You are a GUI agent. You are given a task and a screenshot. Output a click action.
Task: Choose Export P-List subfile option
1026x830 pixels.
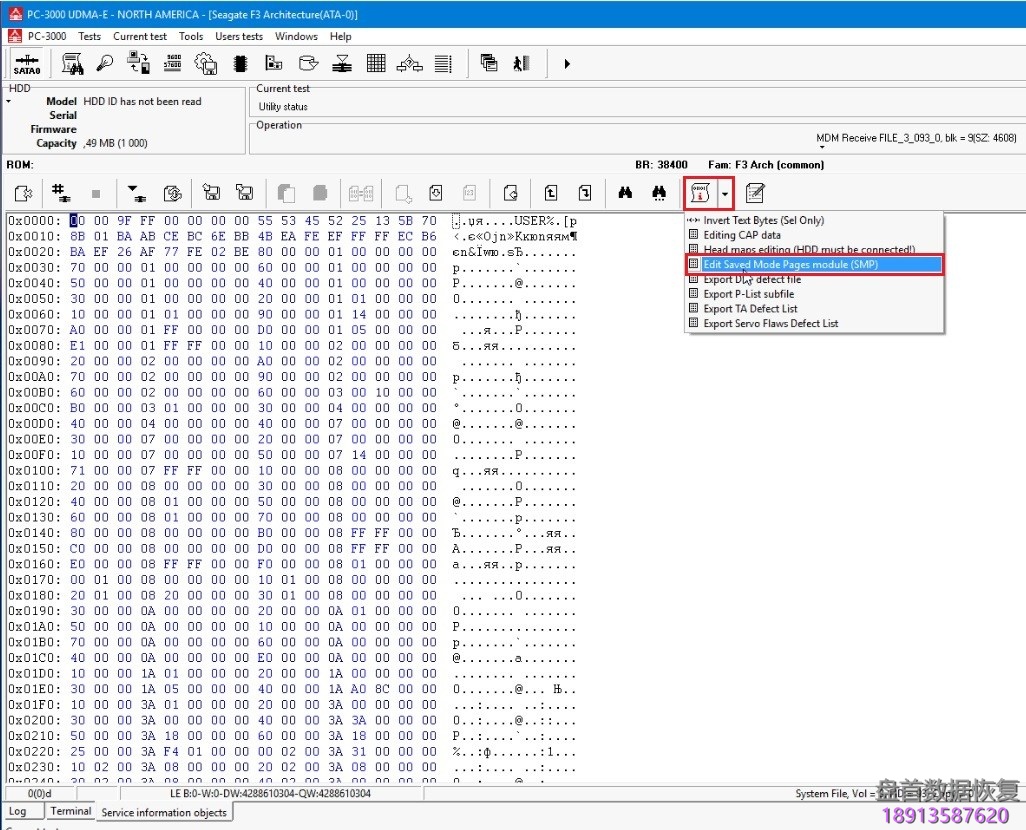click(x=748, y=294)
